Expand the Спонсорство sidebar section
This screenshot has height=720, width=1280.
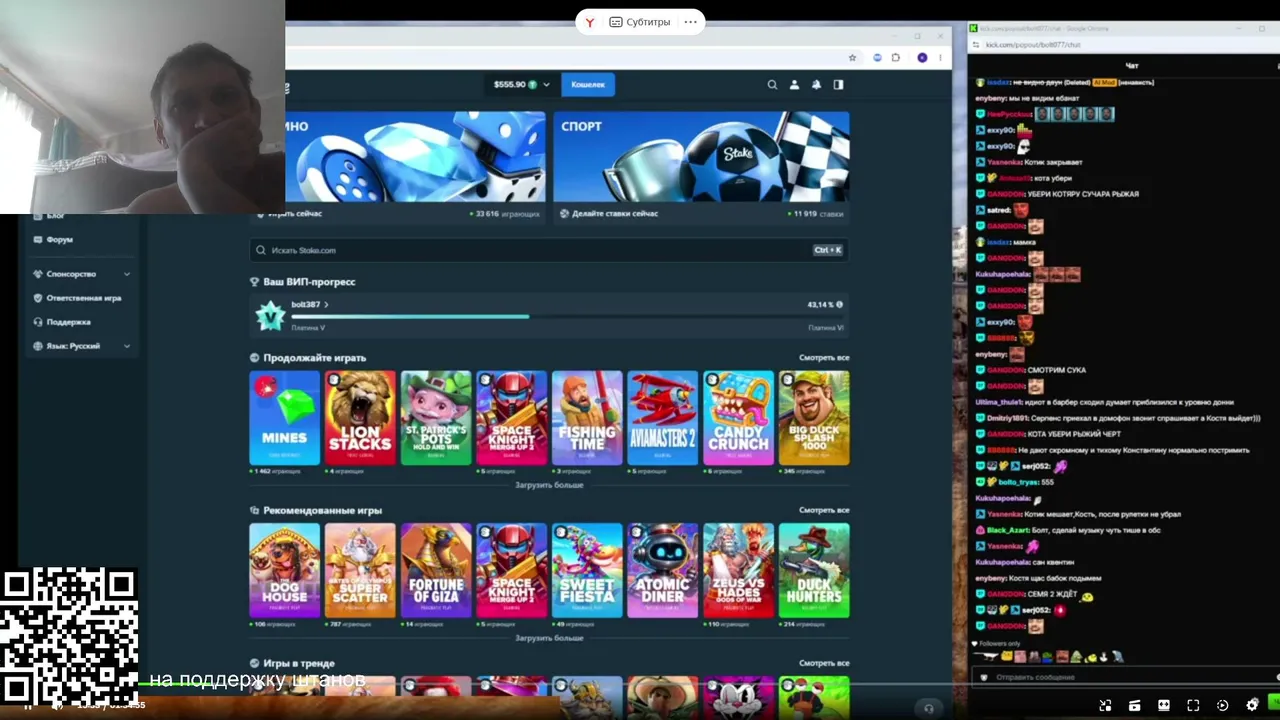click(x=127, y=274)
